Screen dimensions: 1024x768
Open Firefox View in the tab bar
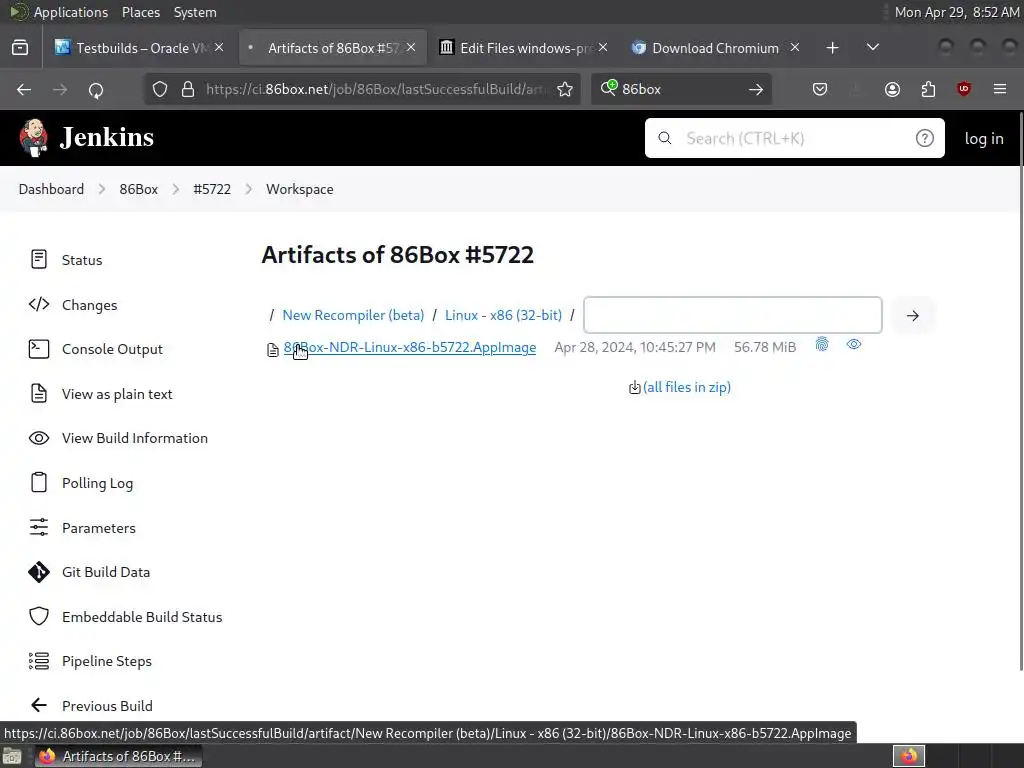(x=20, y=48)
